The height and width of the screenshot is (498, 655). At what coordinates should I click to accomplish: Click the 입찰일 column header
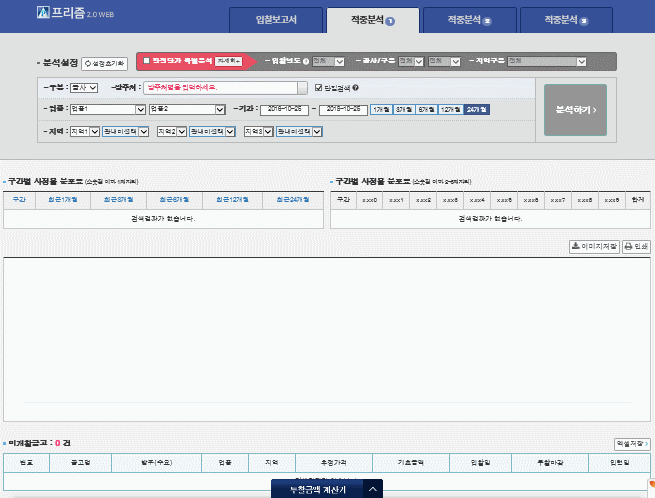click(x=480, y=463)
